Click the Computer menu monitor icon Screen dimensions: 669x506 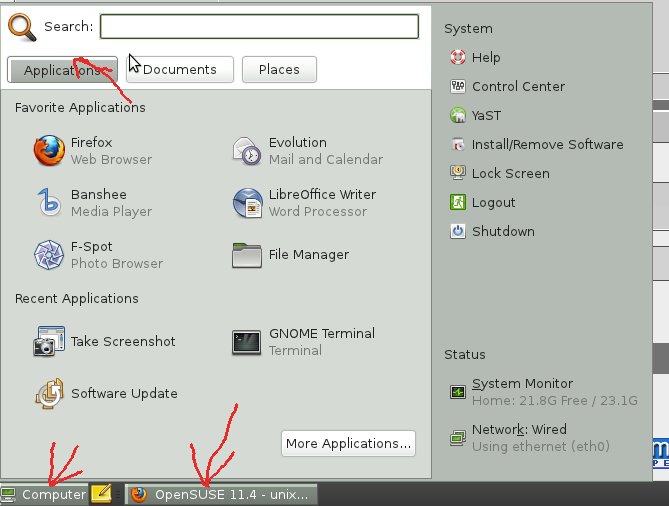coord(9,494)
